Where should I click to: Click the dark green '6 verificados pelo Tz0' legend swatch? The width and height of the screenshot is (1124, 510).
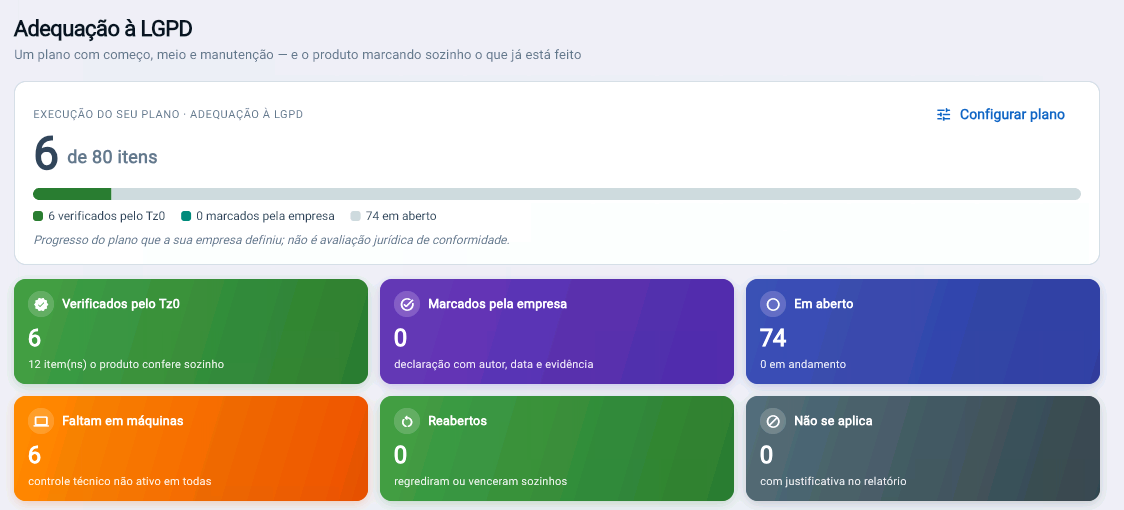pyautogui.click(x=38, y=216)
